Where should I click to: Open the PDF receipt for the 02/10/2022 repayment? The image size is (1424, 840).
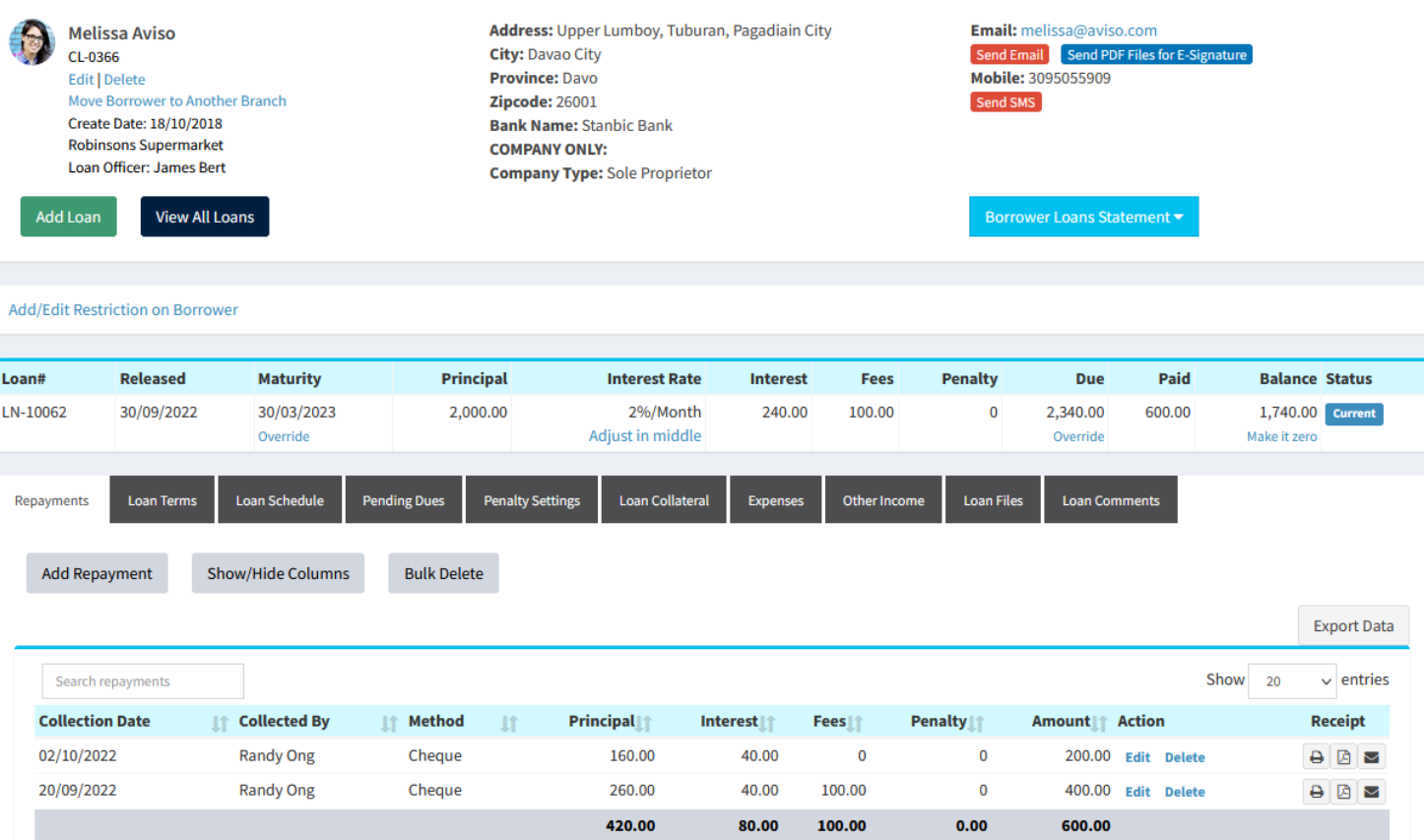click(x=1344, y=756)
